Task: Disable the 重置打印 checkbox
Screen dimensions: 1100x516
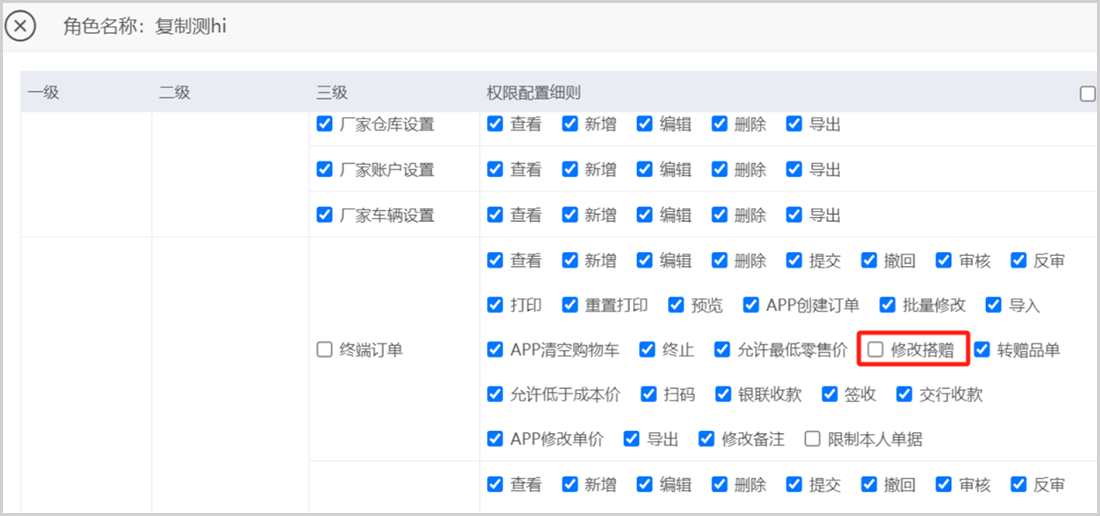Action: pos(570,305)
